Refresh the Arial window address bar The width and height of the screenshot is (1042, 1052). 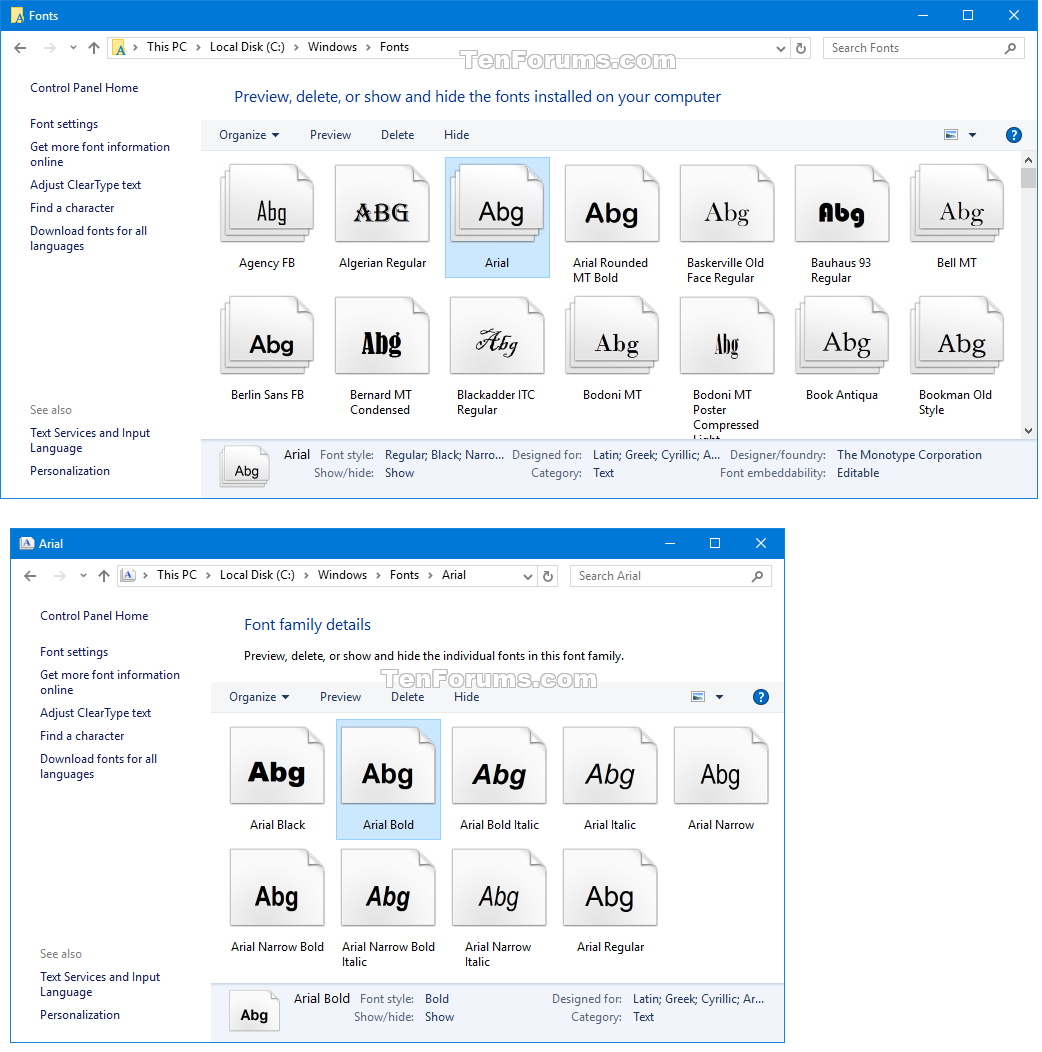click(548, 576)
